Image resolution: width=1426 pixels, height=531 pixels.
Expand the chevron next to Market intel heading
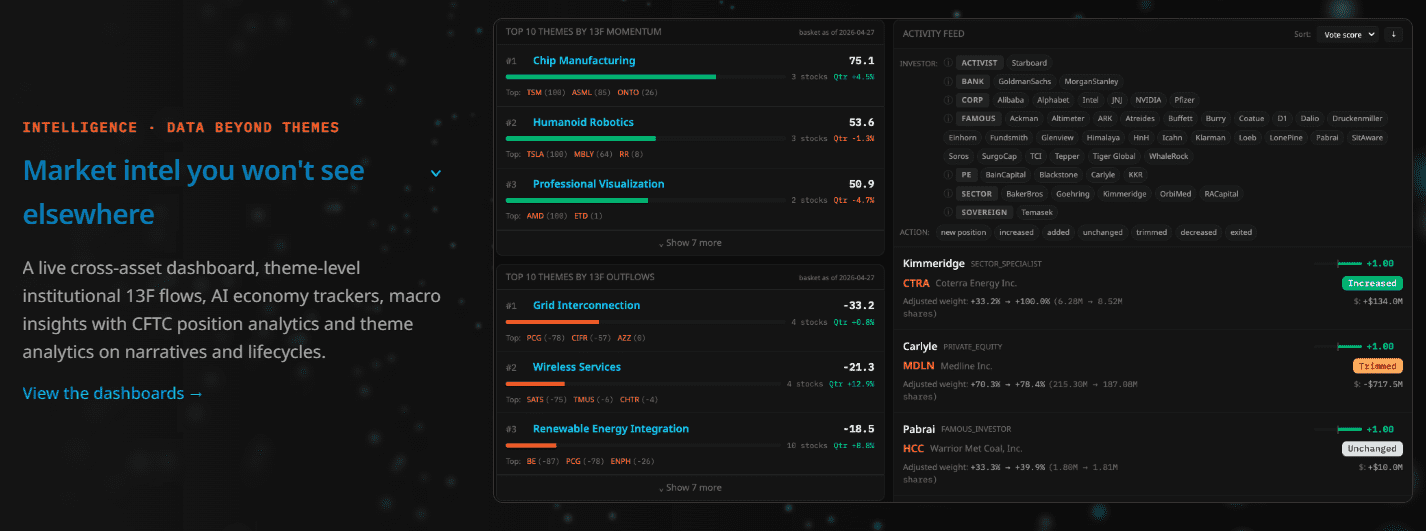point(435,173)
